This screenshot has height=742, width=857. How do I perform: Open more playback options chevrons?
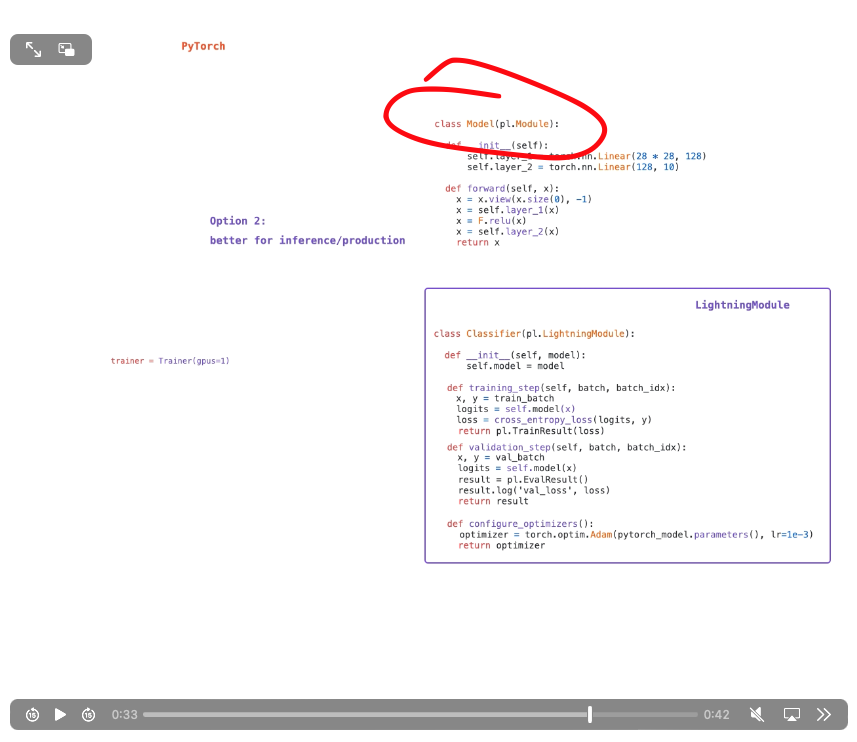(x=824, y=714)
